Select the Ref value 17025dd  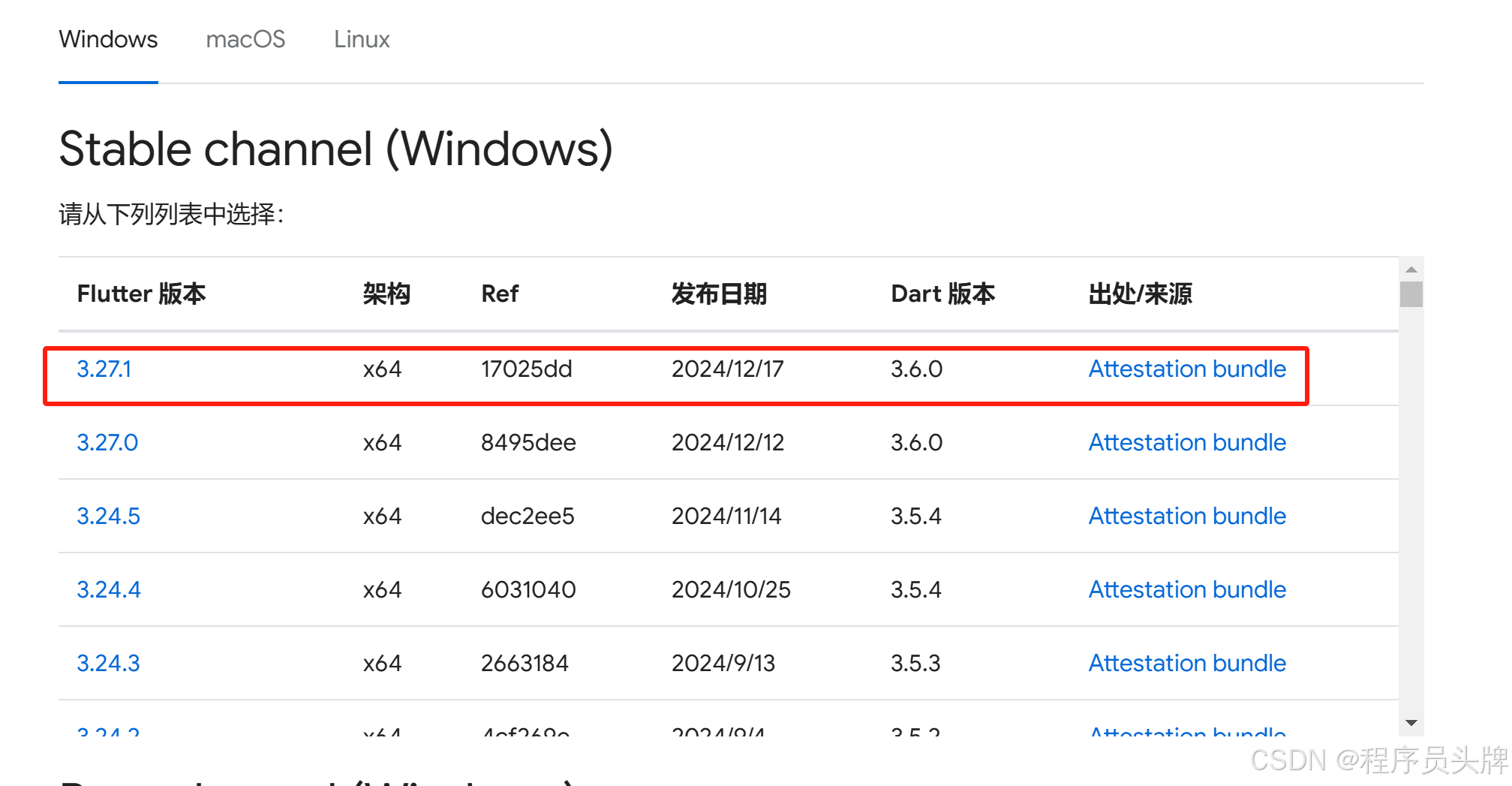526,369
